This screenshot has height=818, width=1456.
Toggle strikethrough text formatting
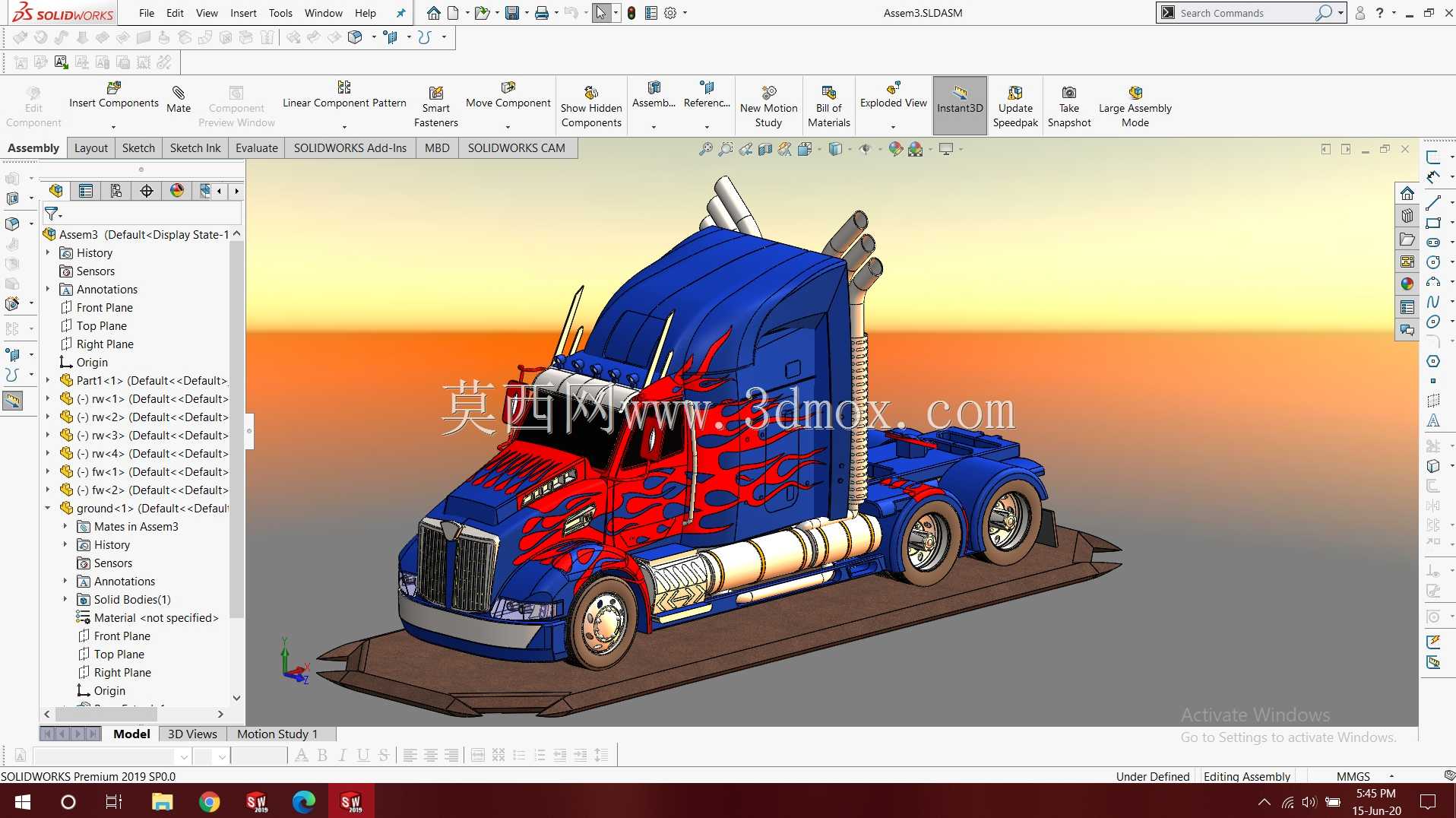pyautogui.click(x=384, y=755)
